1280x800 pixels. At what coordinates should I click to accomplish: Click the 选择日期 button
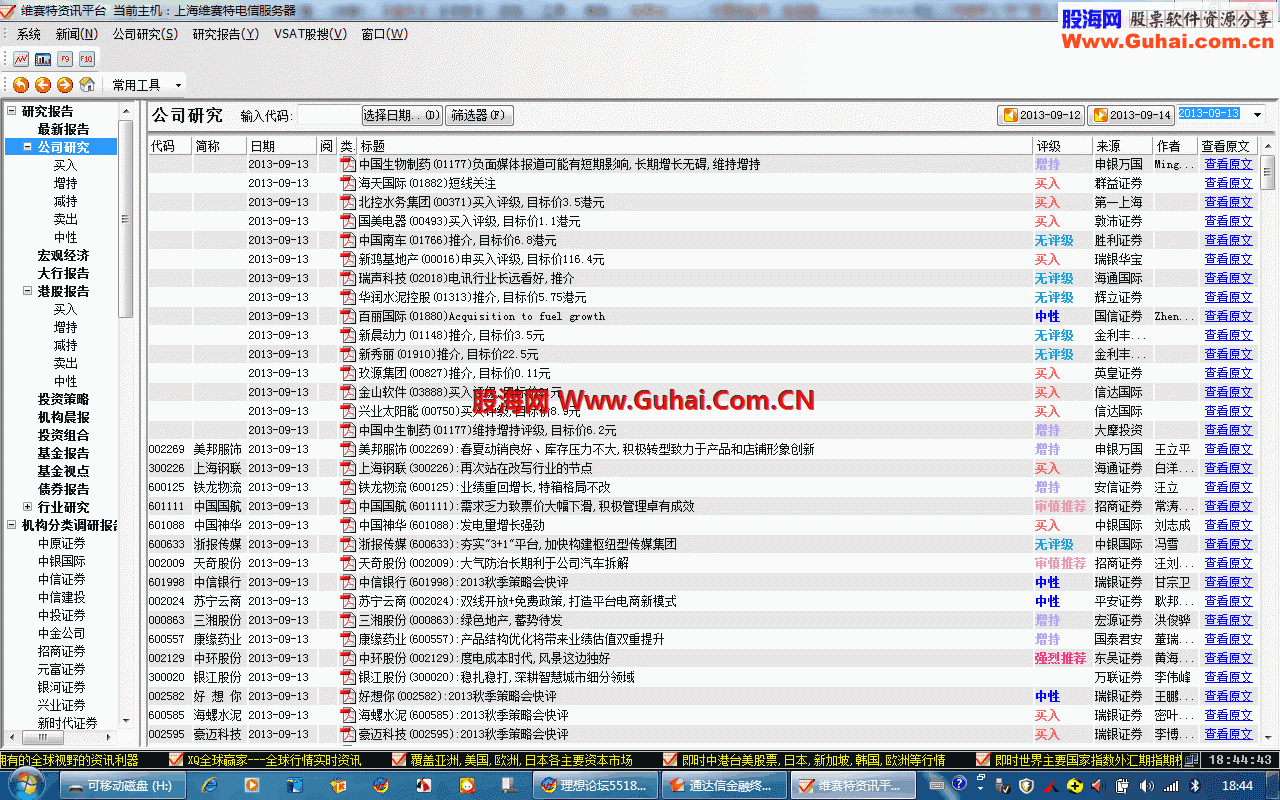401,115
